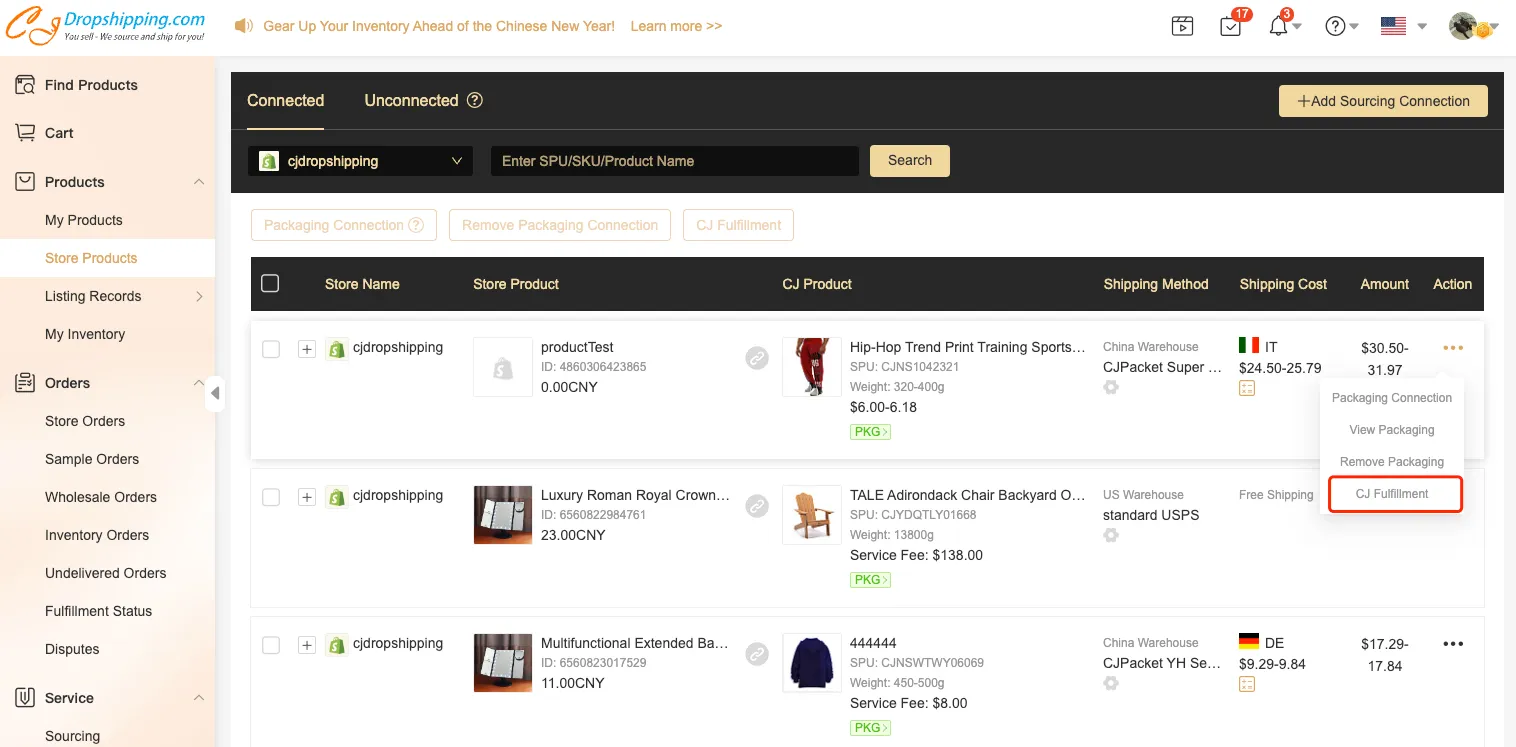
Task: Click the Add Sourcing Connection button
Action: coord(1383,101)
